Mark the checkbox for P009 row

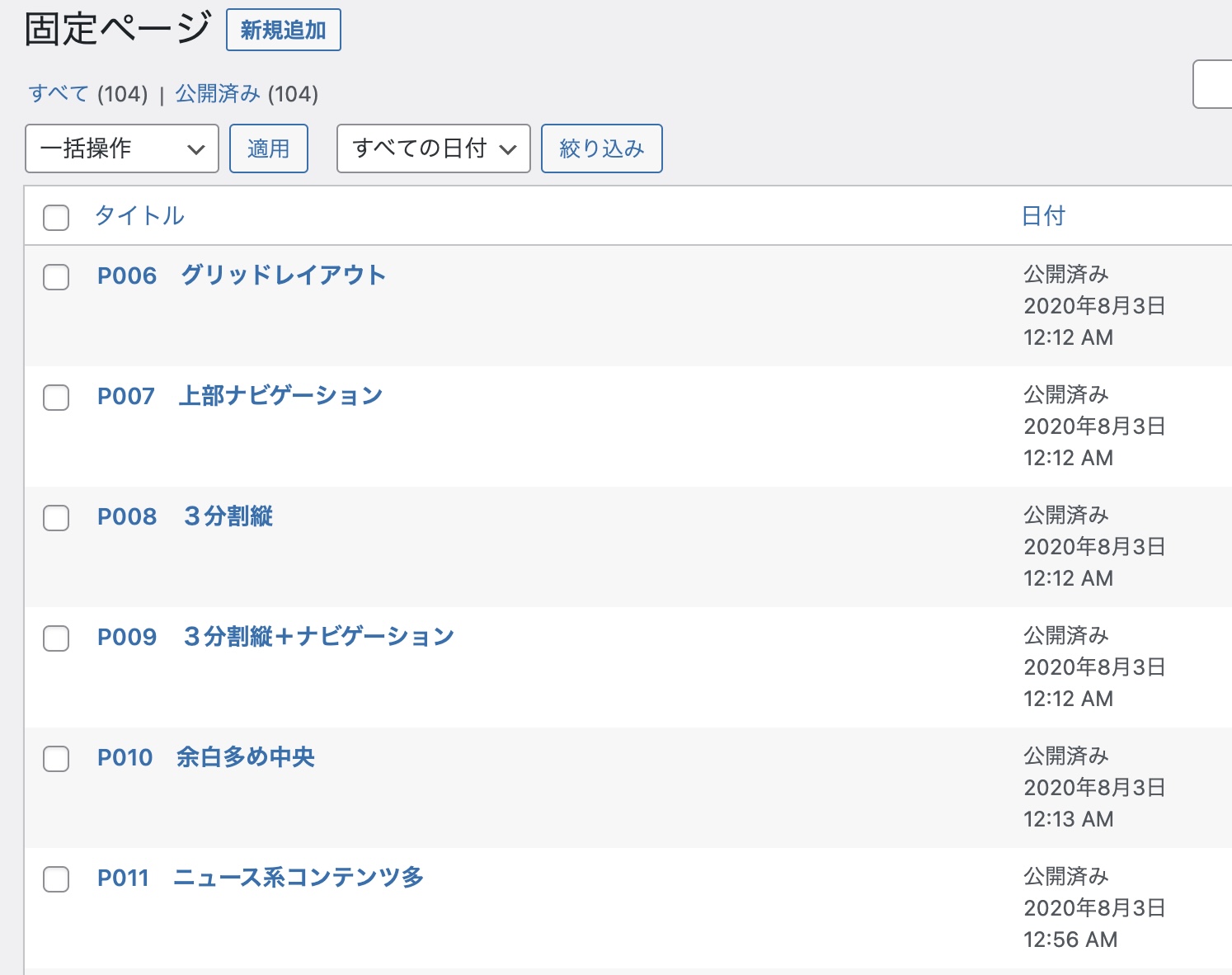[x=56, y=638]
